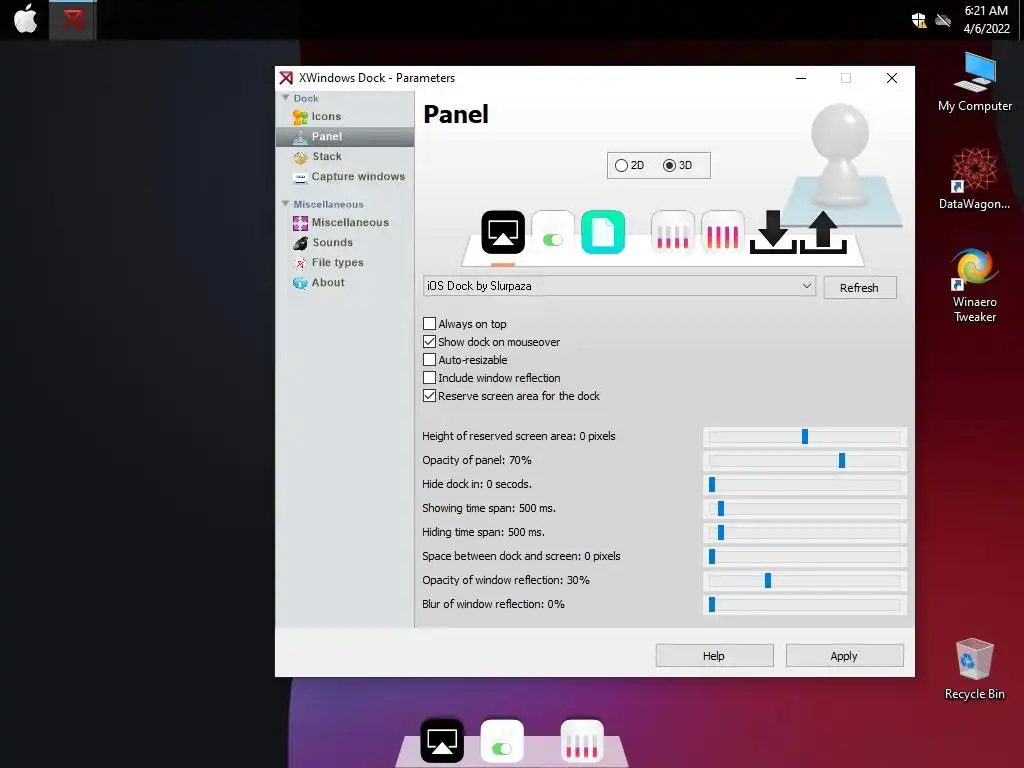This screenshot has width=1024, height=768.
Task: Click the Sounds sidebar icon
Action: coord(300,243)
